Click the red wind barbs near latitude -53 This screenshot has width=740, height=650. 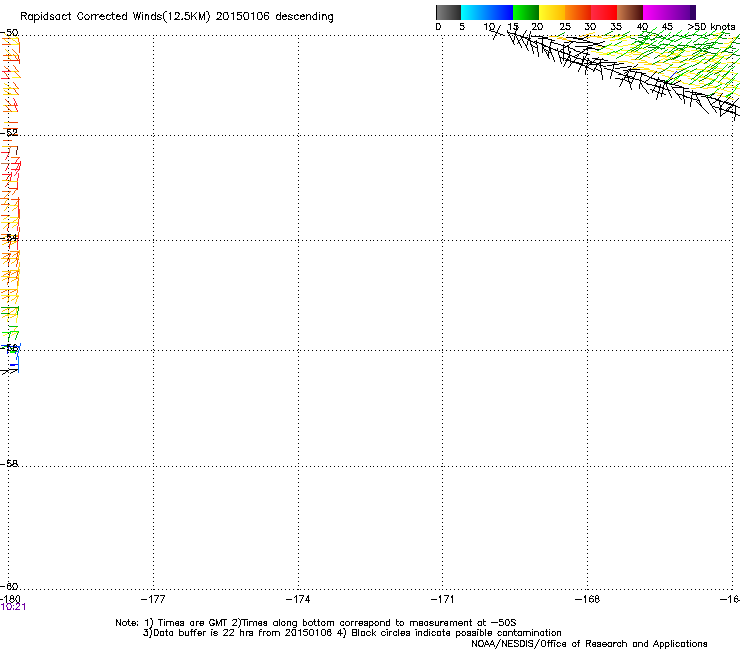11,172
